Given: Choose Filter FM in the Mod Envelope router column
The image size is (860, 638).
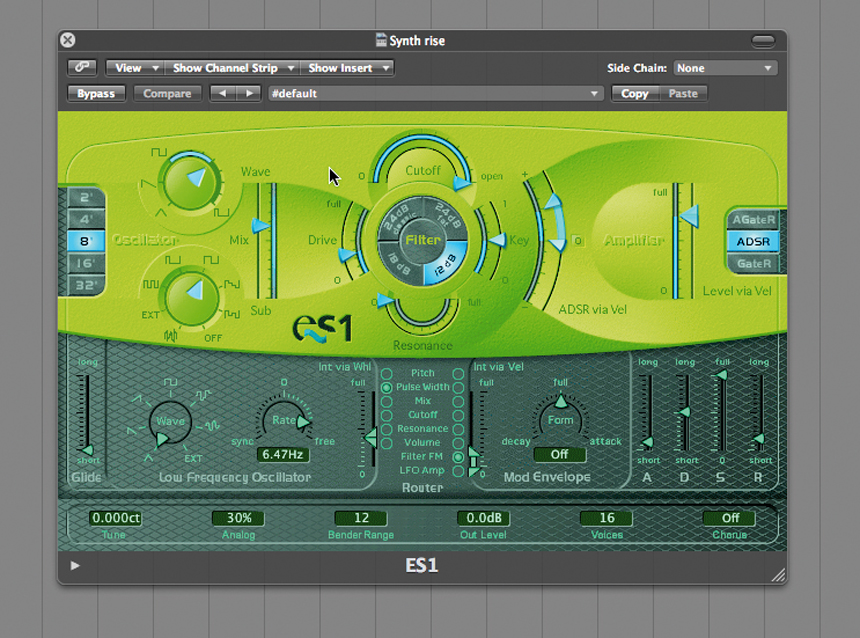Looking at the screenshot, I should click(458, 457).
